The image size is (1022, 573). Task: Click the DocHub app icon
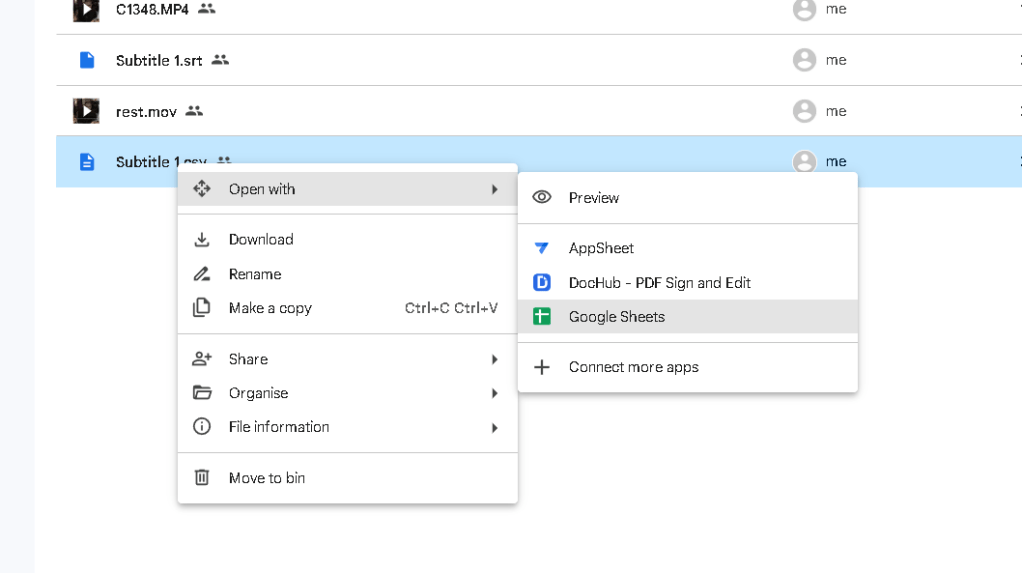(x=542, y=282)
